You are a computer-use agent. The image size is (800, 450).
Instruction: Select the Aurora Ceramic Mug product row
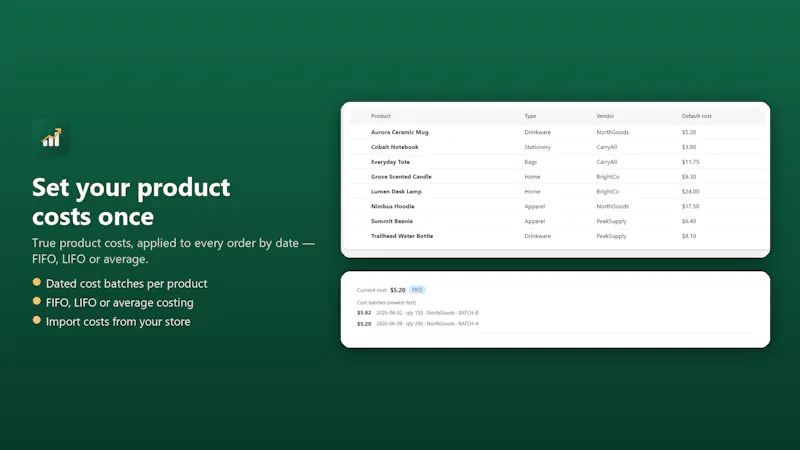pos(557,132)
